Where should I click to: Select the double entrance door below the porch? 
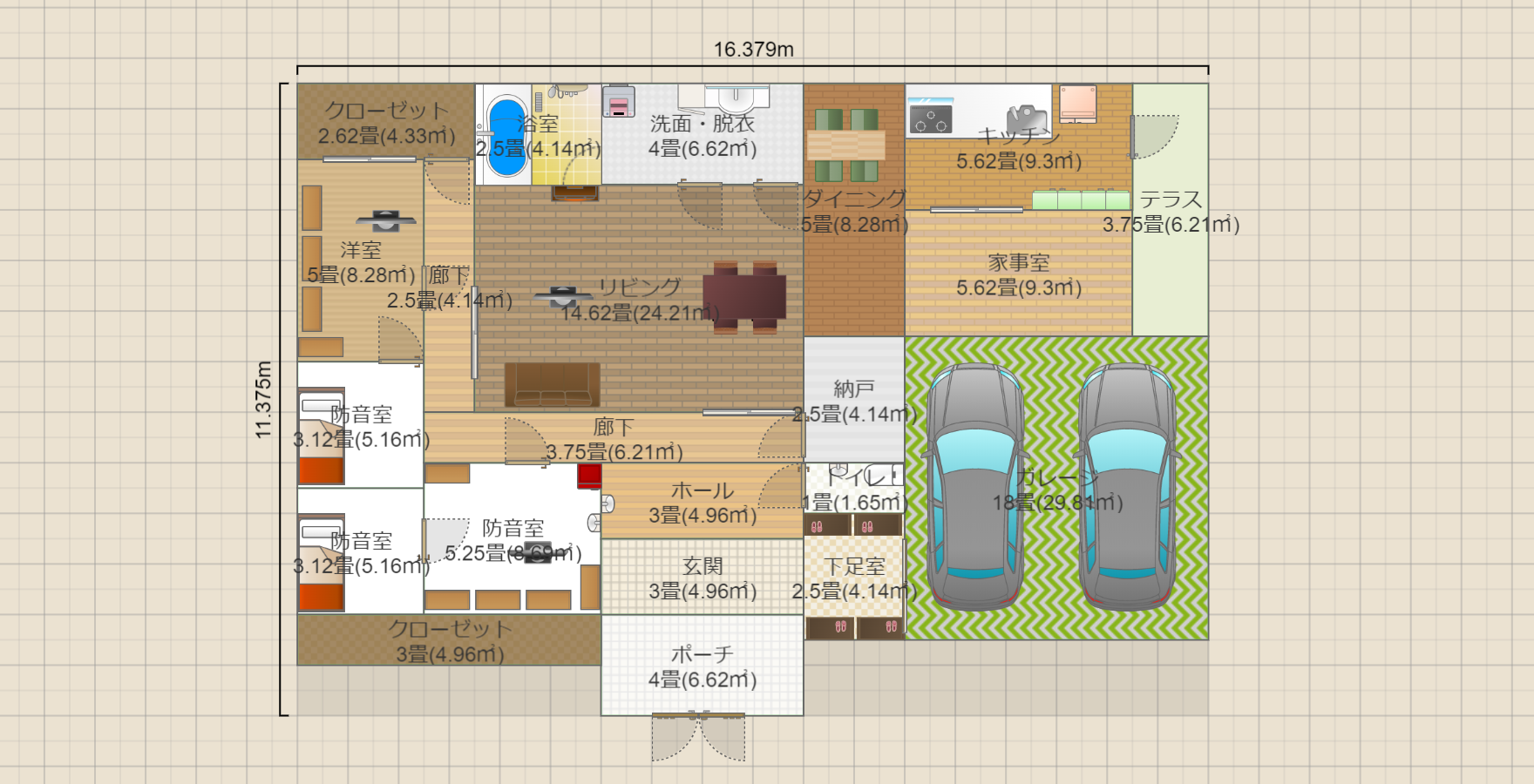[698, 736]
